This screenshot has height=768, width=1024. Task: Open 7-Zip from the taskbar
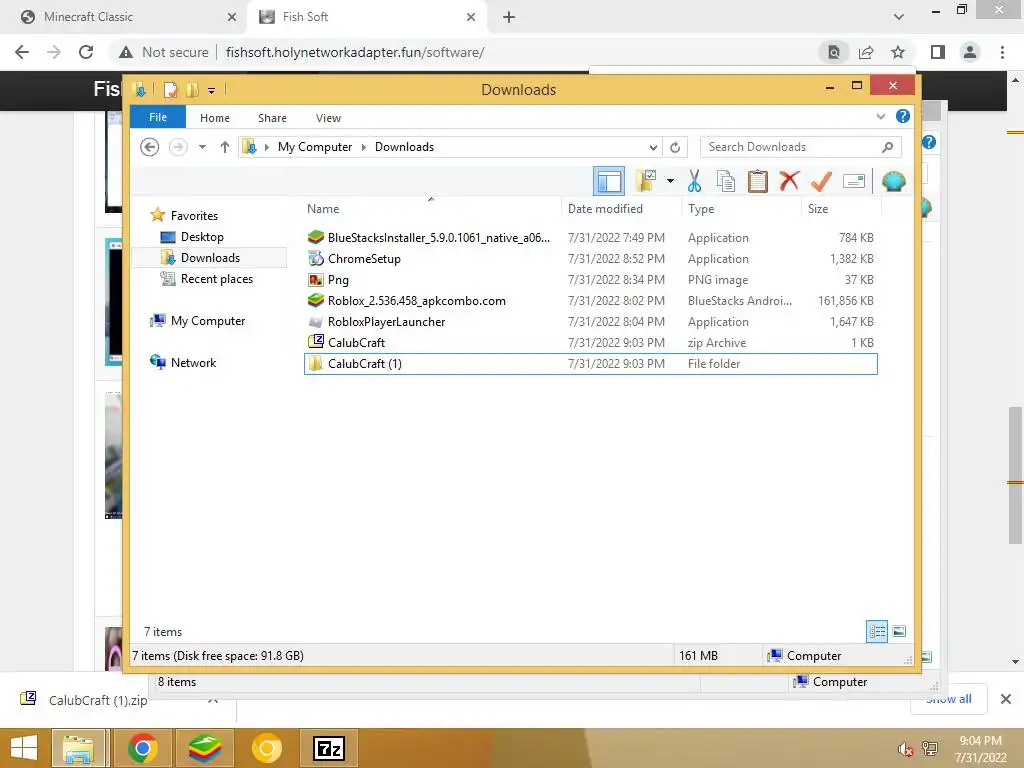(x=328, y=748)
